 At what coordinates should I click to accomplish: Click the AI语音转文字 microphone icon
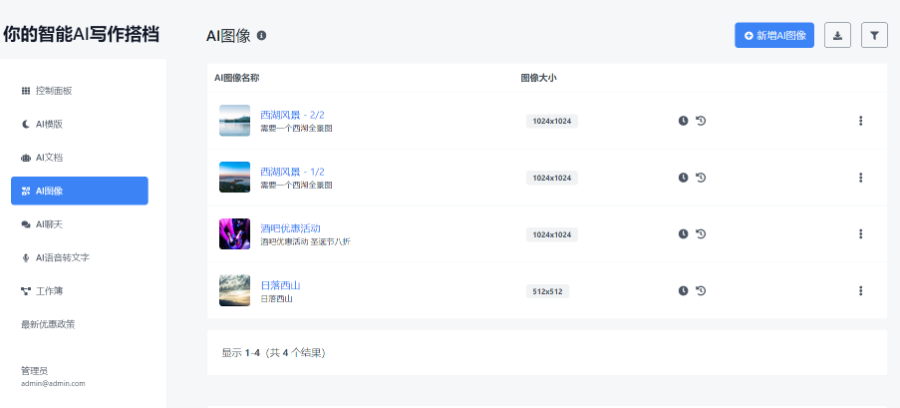tap(25, 258)
